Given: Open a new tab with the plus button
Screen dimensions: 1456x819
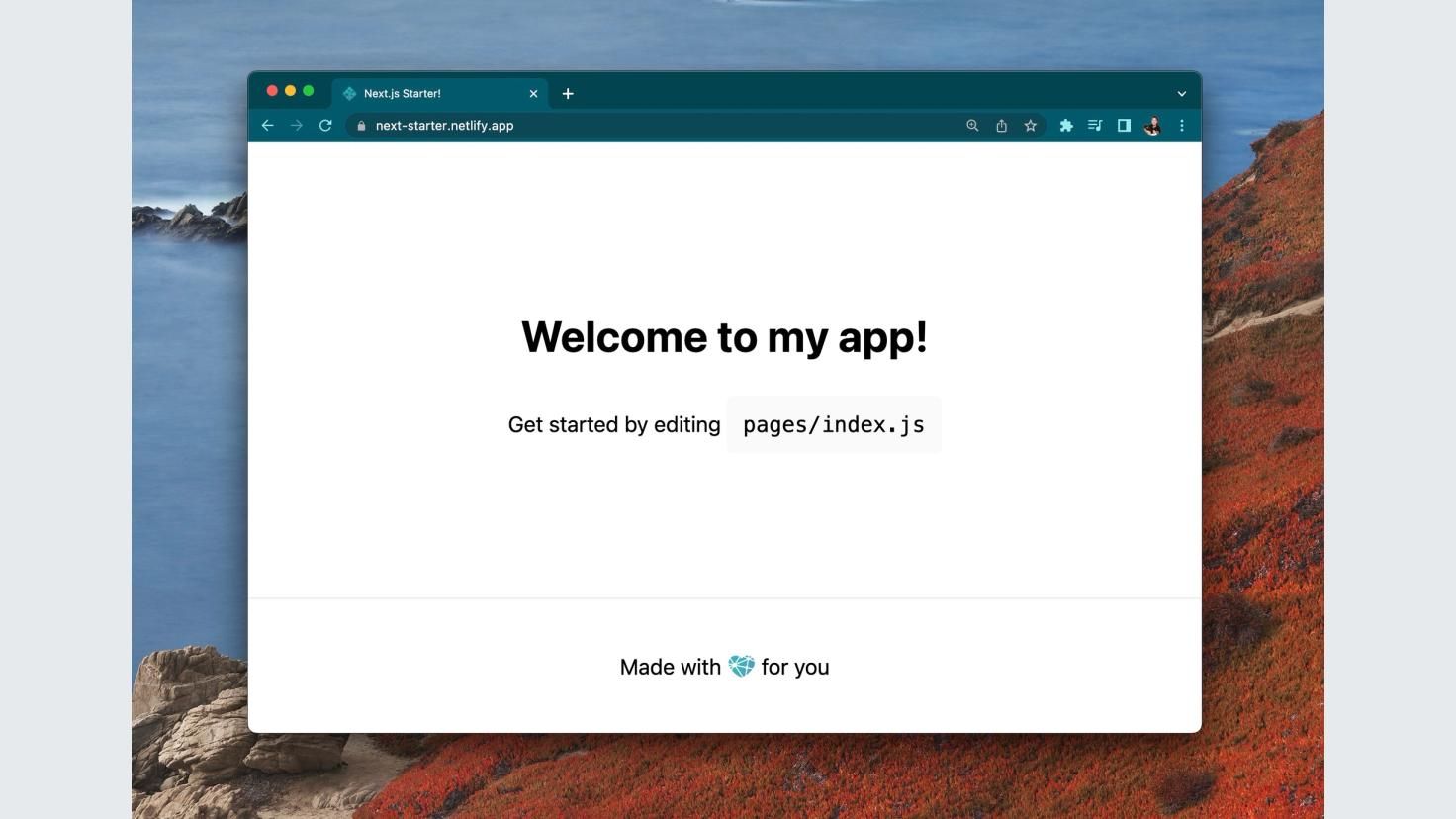Looking at the screenshot, I should 568,94.
